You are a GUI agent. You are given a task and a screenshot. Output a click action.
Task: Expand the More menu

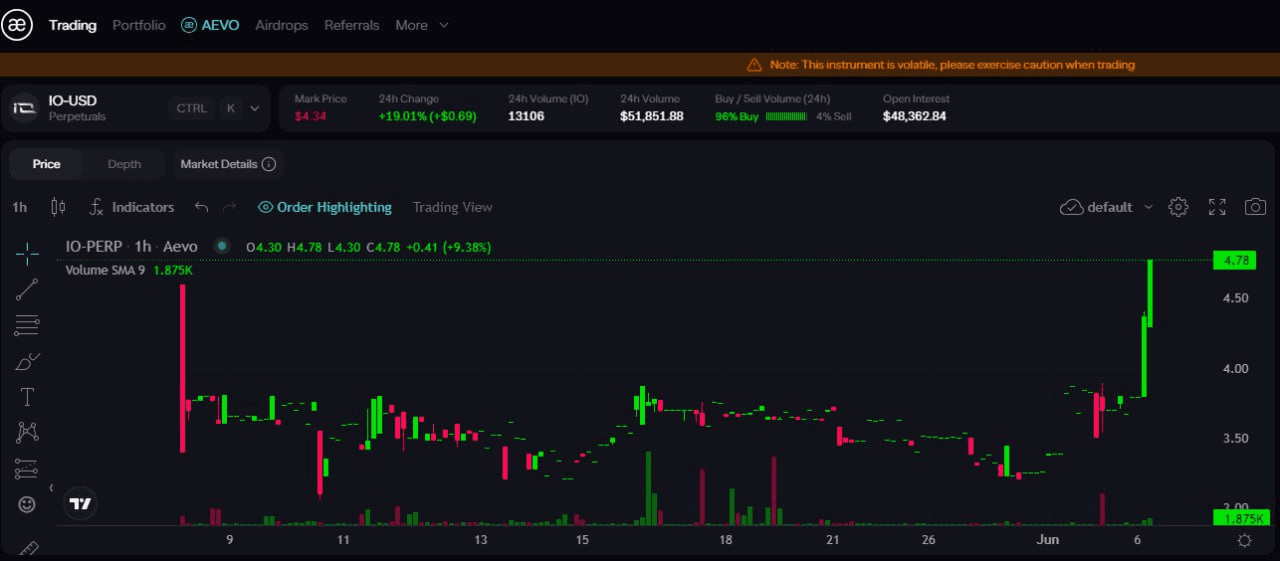click(x=422, y=25)
